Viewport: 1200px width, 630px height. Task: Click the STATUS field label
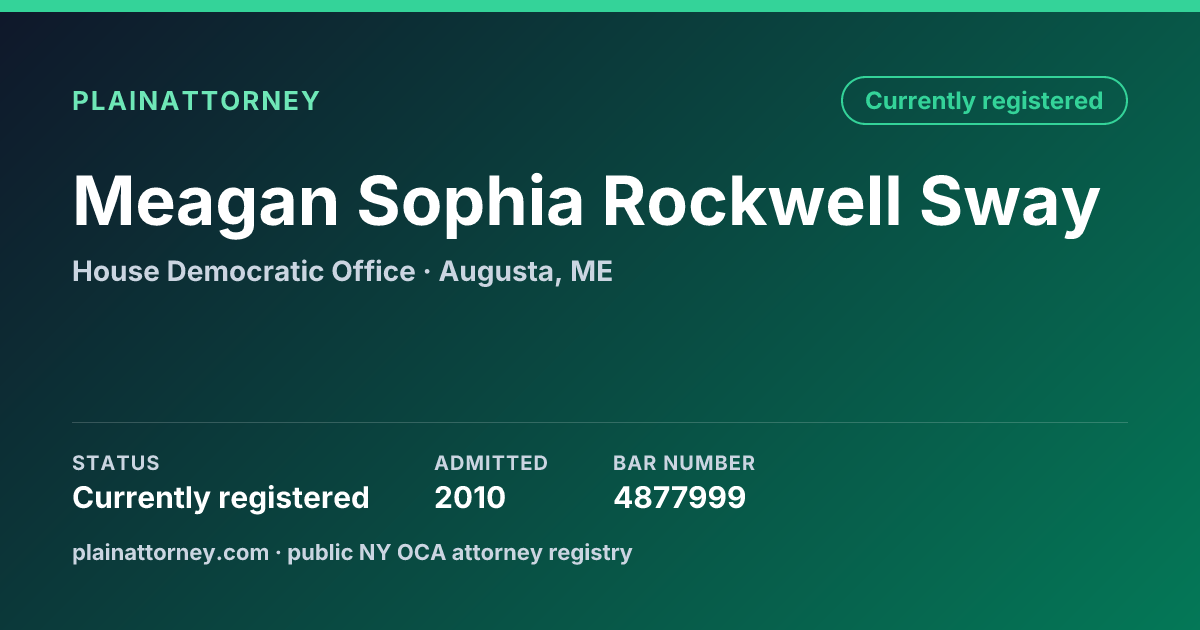[x=116, y=463]
